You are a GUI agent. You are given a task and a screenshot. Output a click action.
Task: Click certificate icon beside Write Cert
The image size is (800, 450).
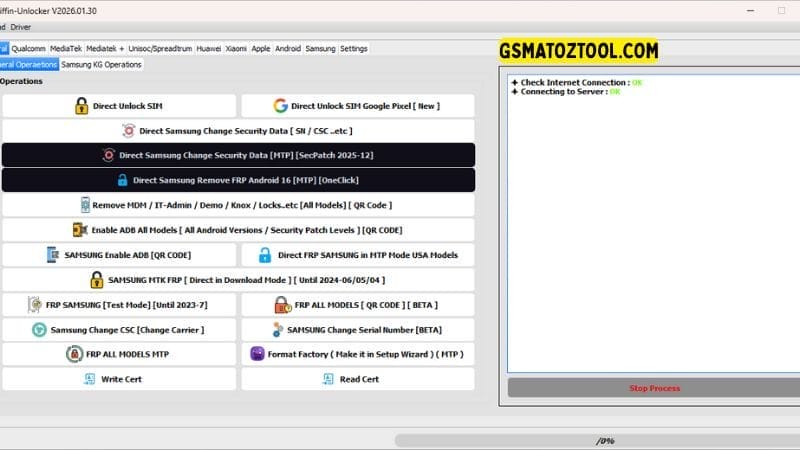coord(90,379)
